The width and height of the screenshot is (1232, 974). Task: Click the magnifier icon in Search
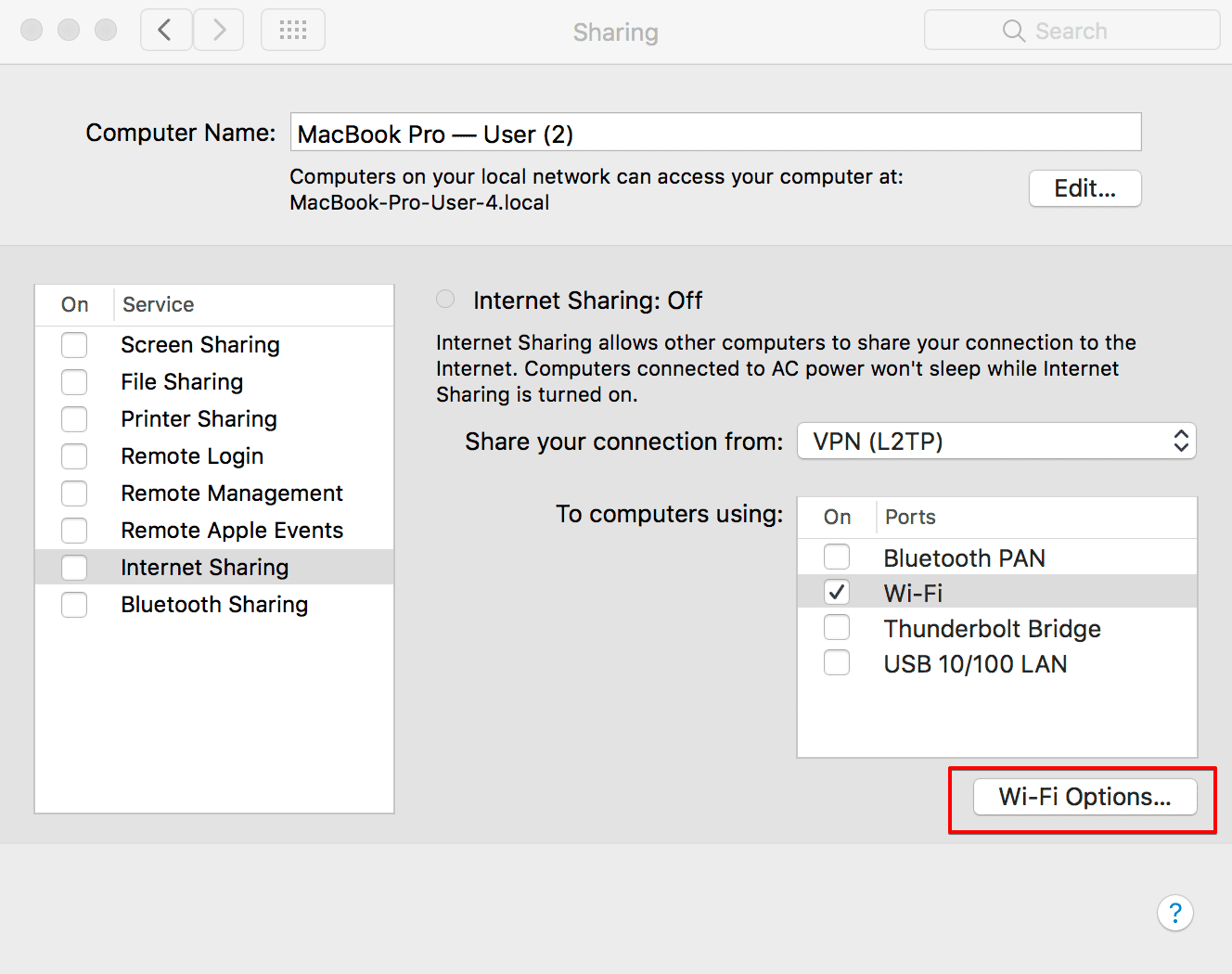[1013, 32]
